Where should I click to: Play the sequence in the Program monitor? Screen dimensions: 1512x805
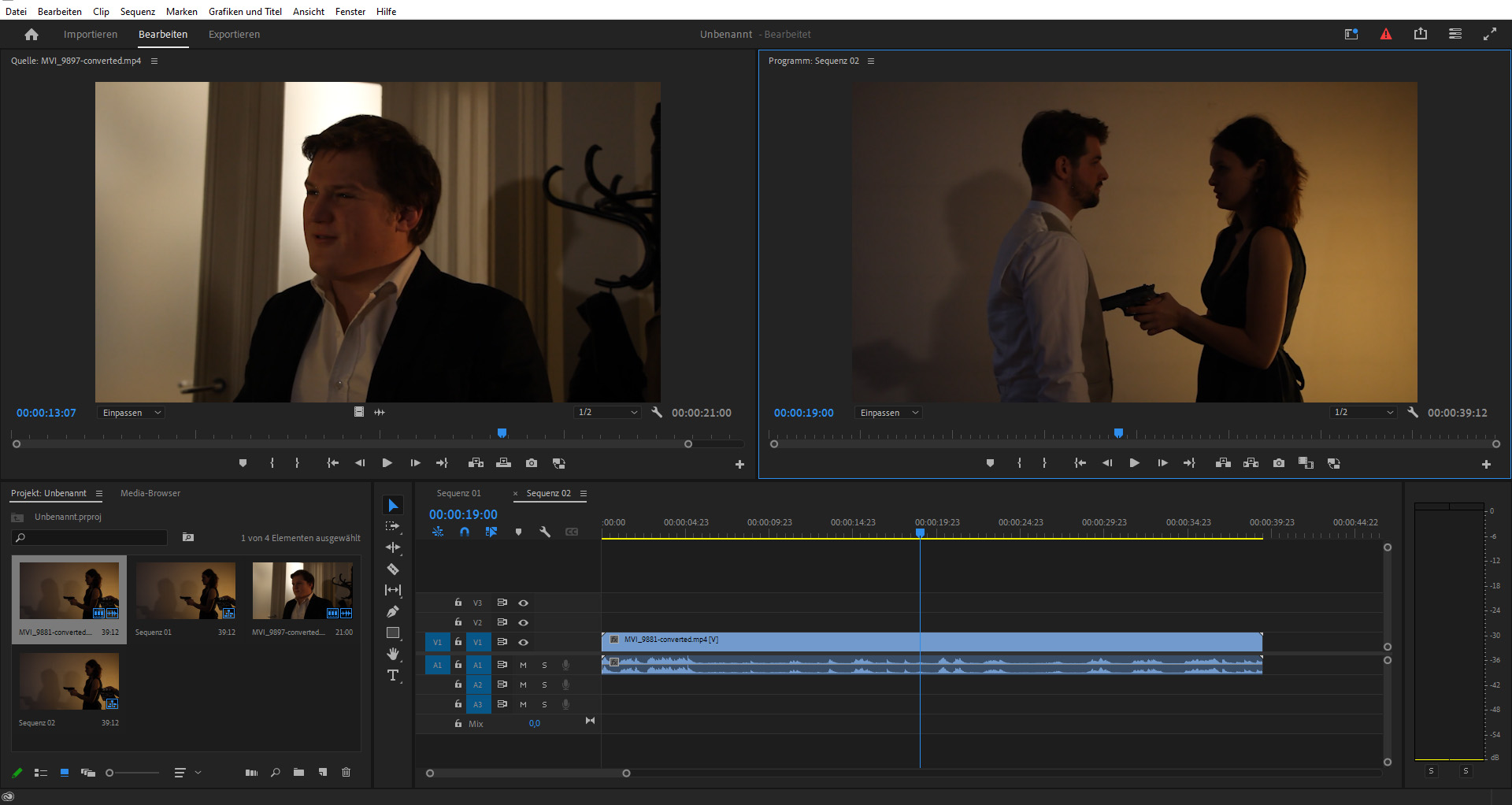click(x=1134, y=463)
